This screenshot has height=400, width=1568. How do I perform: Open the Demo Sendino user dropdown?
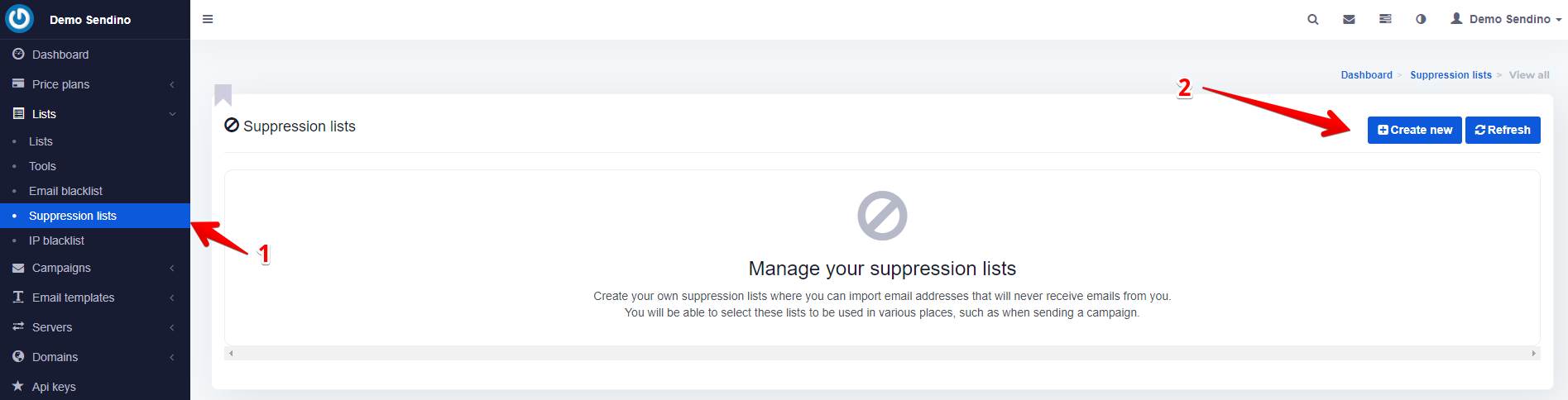(1505, 19)
